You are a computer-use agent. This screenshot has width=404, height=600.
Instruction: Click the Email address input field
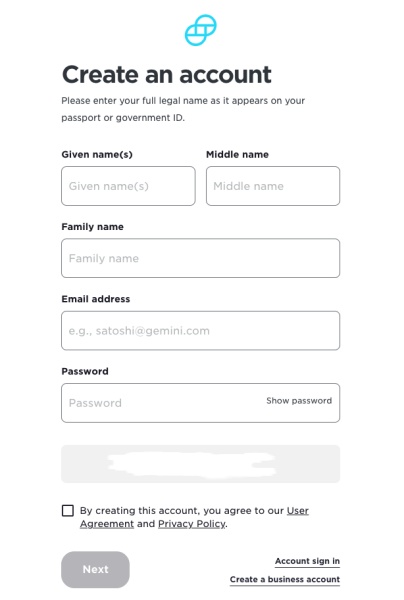tap(200, 331)
